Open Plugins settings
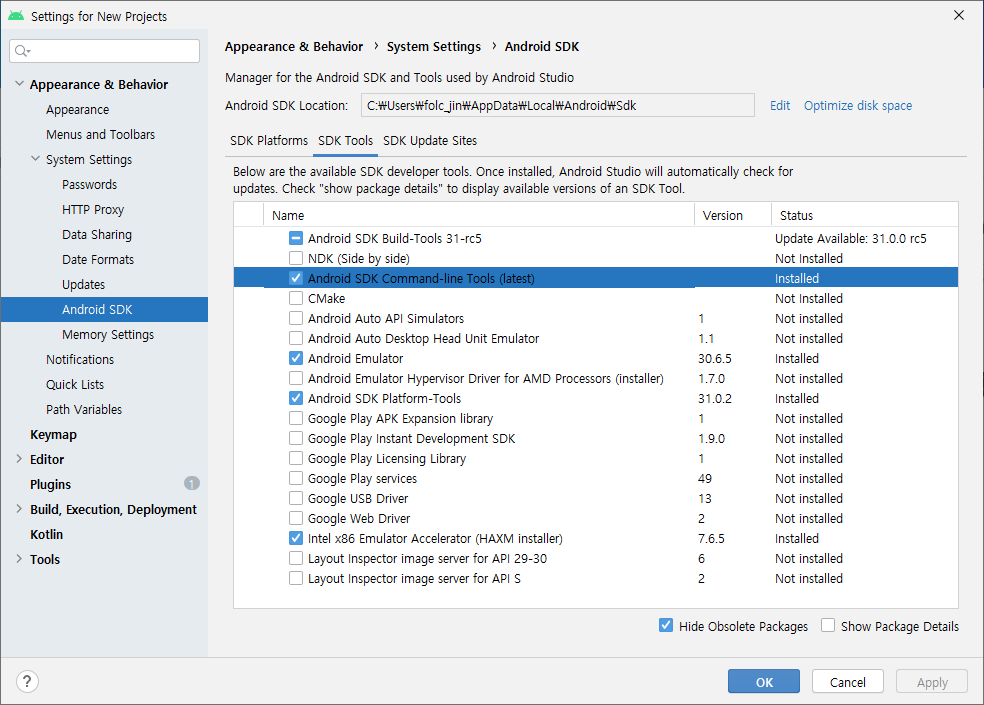The width and height of the screenshot is (984, 705). [x=50, y=484]
